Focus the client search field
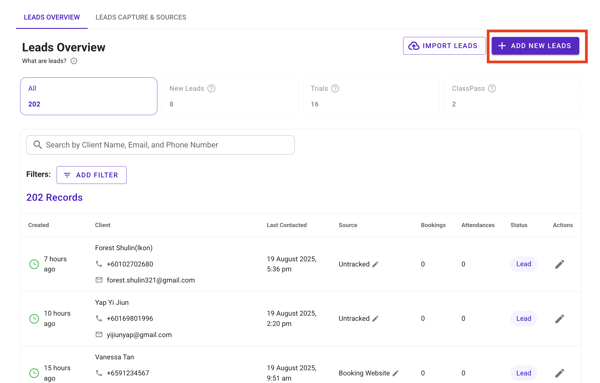 click(160, 145)
